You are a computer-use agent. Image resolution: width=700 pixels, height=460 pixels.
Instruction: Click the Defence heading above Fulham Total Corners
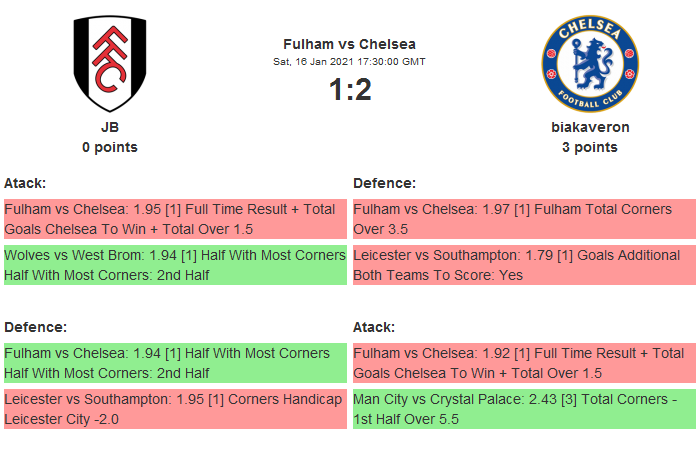(384, 183)
